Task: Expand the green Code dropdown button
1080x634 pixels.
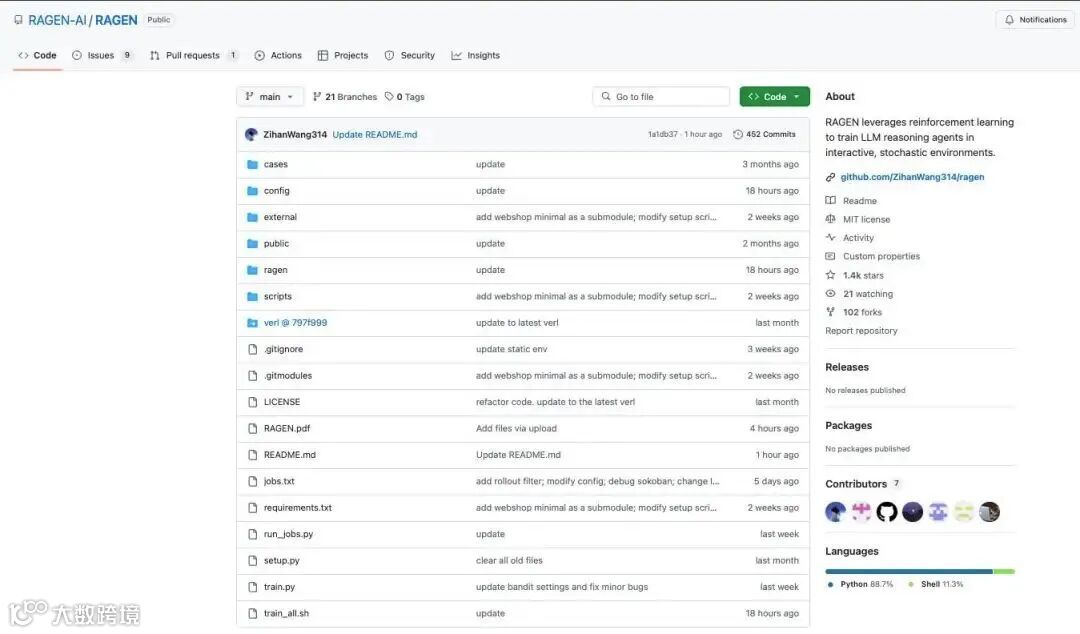Action: (774, 96)
